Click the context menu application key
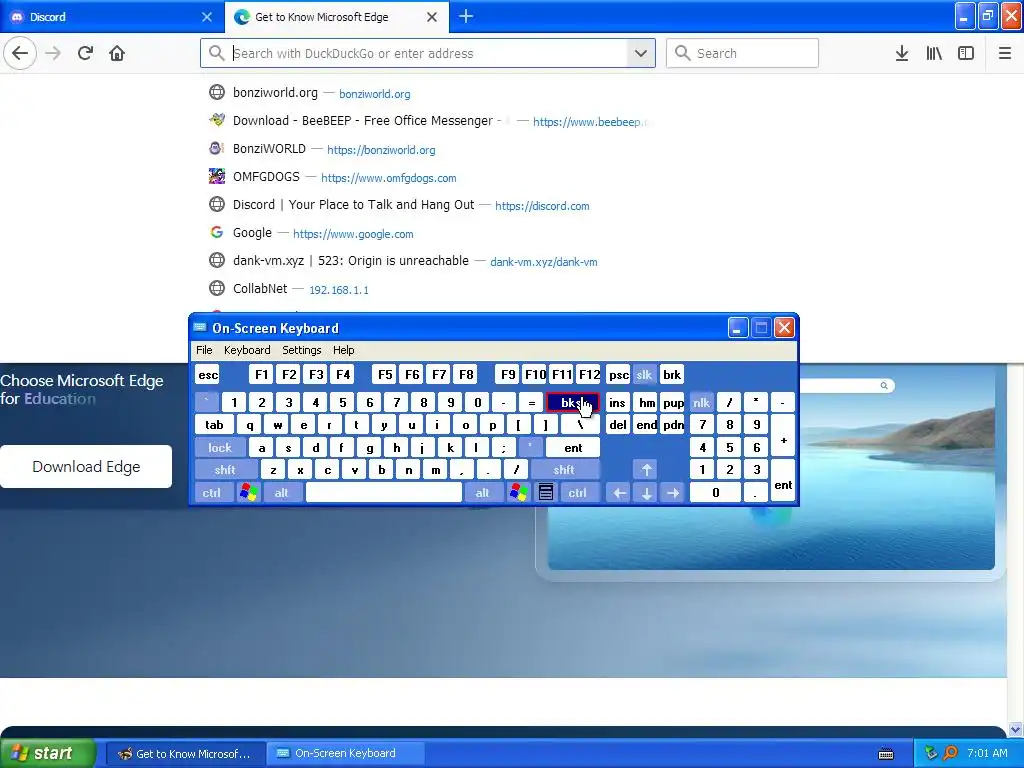The width and height of the screenshot is (1024, 768). 546,493
